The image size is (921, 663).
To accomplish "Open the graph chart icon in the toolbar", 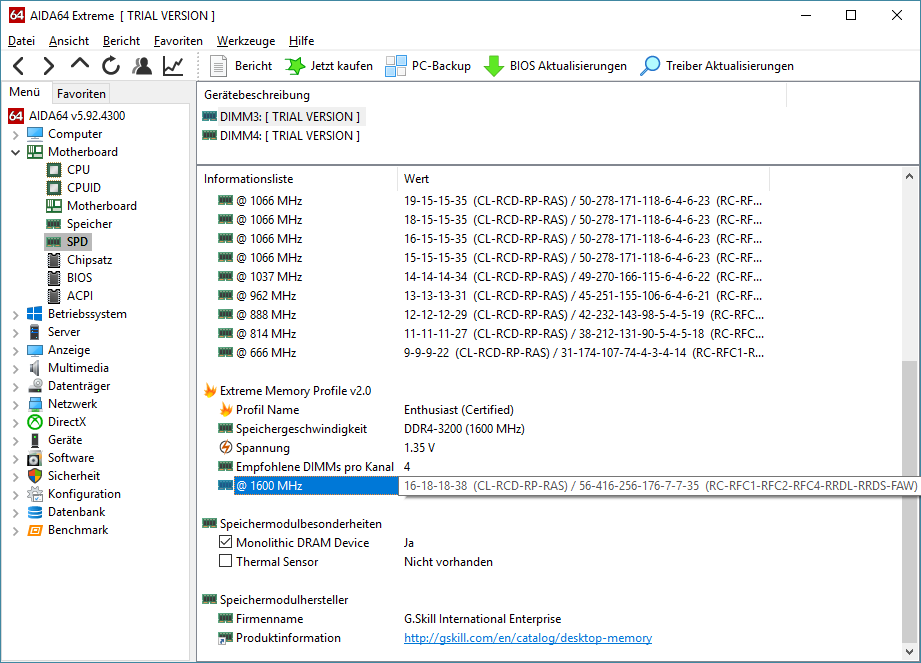I will click(173, 66).
